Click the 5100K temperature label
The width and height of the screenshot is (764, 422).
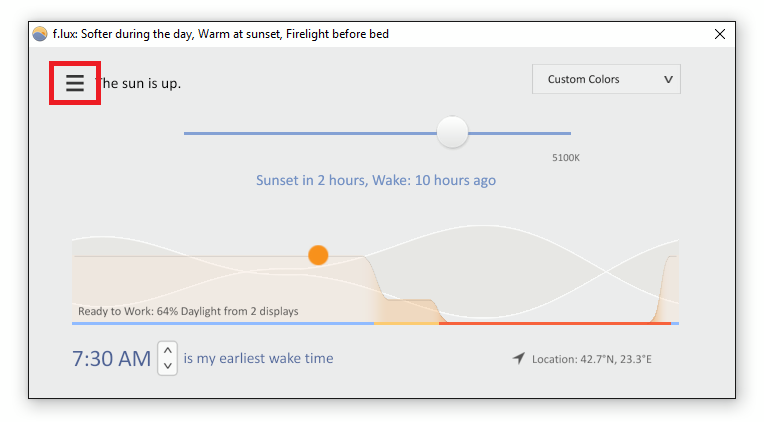point(566,158)
